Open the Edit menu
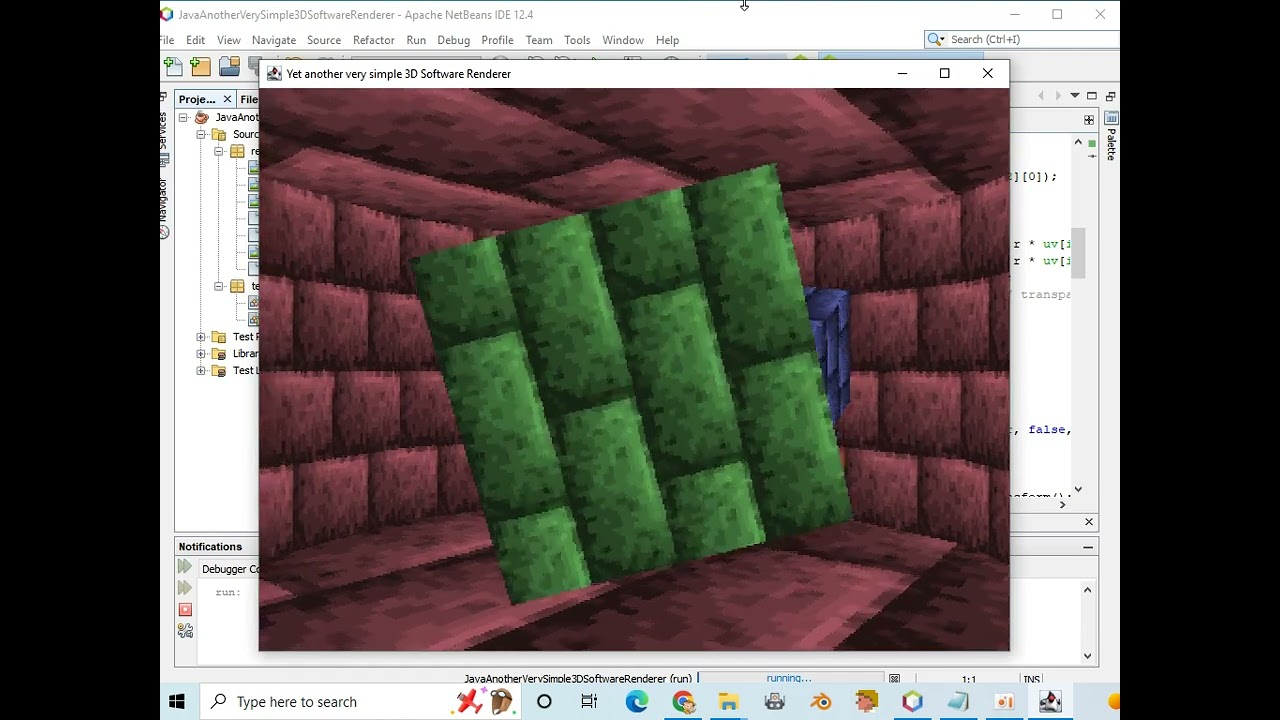Image resolution: width=1280 pixels, height=720 pixels. [x=195, y=40]
